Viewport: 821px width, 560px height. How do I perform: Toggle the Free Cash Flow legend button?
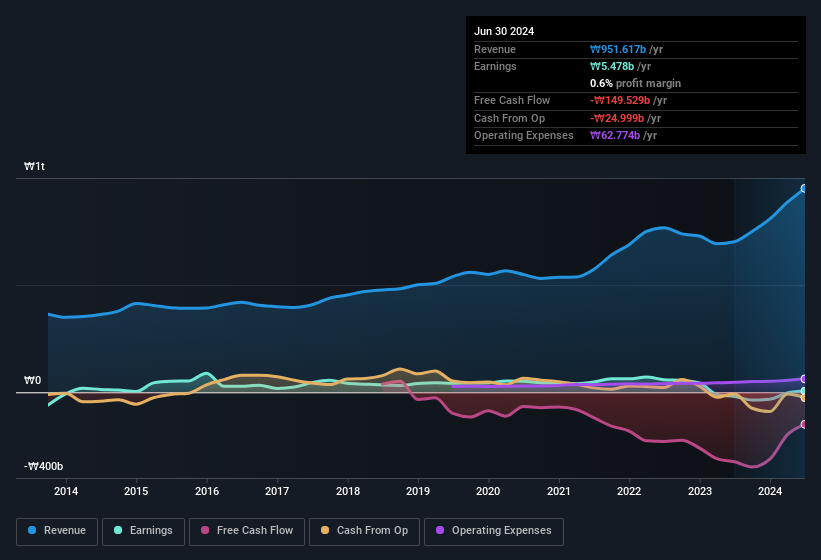click(x=247, y=531)
